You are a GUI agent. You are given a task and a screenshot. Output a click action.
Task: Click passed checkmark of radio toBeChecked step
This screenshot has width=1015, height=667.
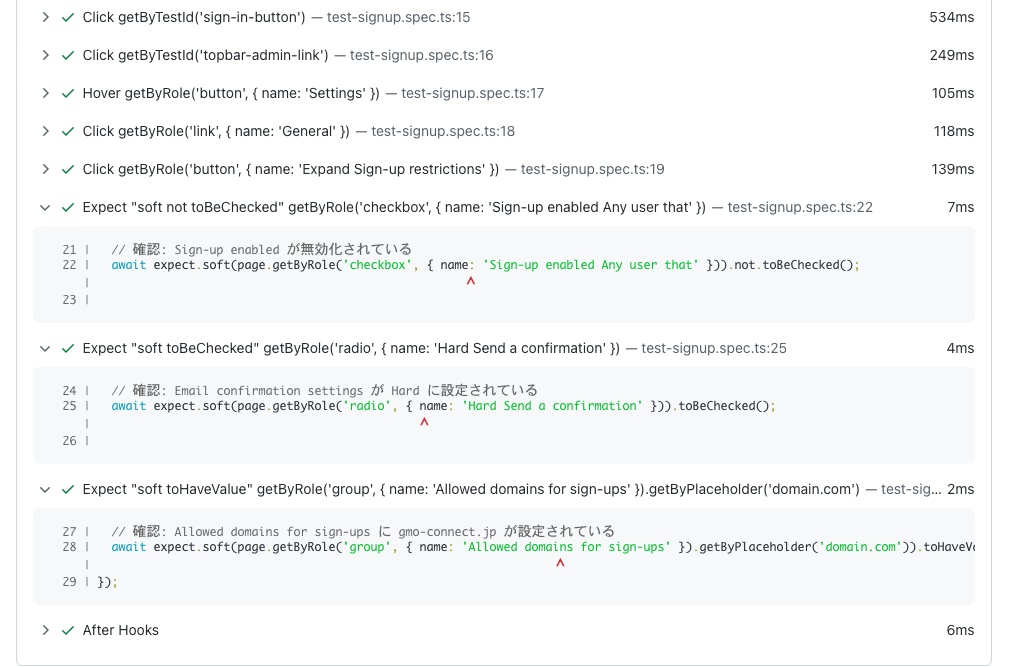68,348
